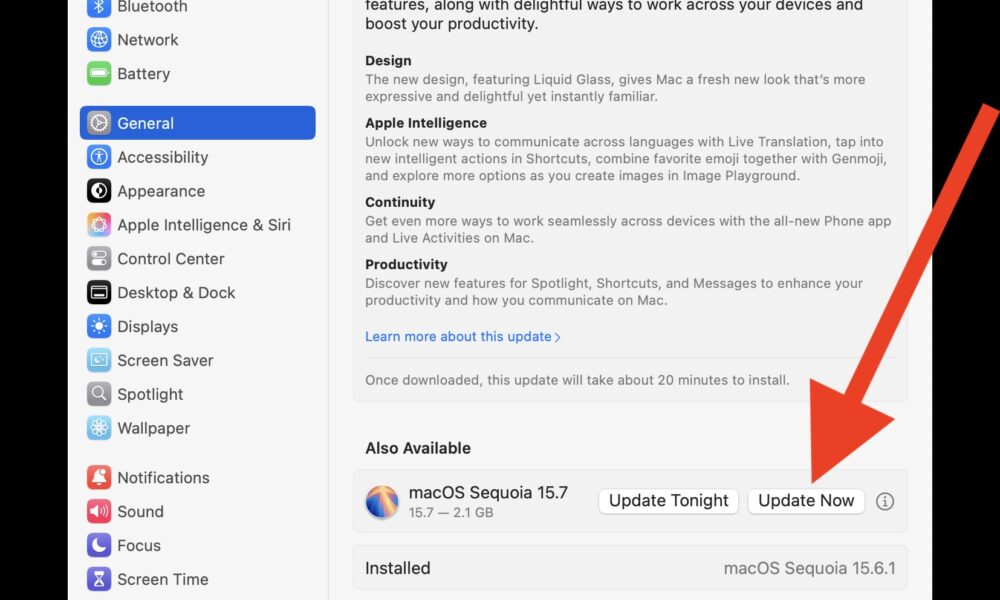Click the Accessibility icon
1000x600 pixels.
click(99, 157)
